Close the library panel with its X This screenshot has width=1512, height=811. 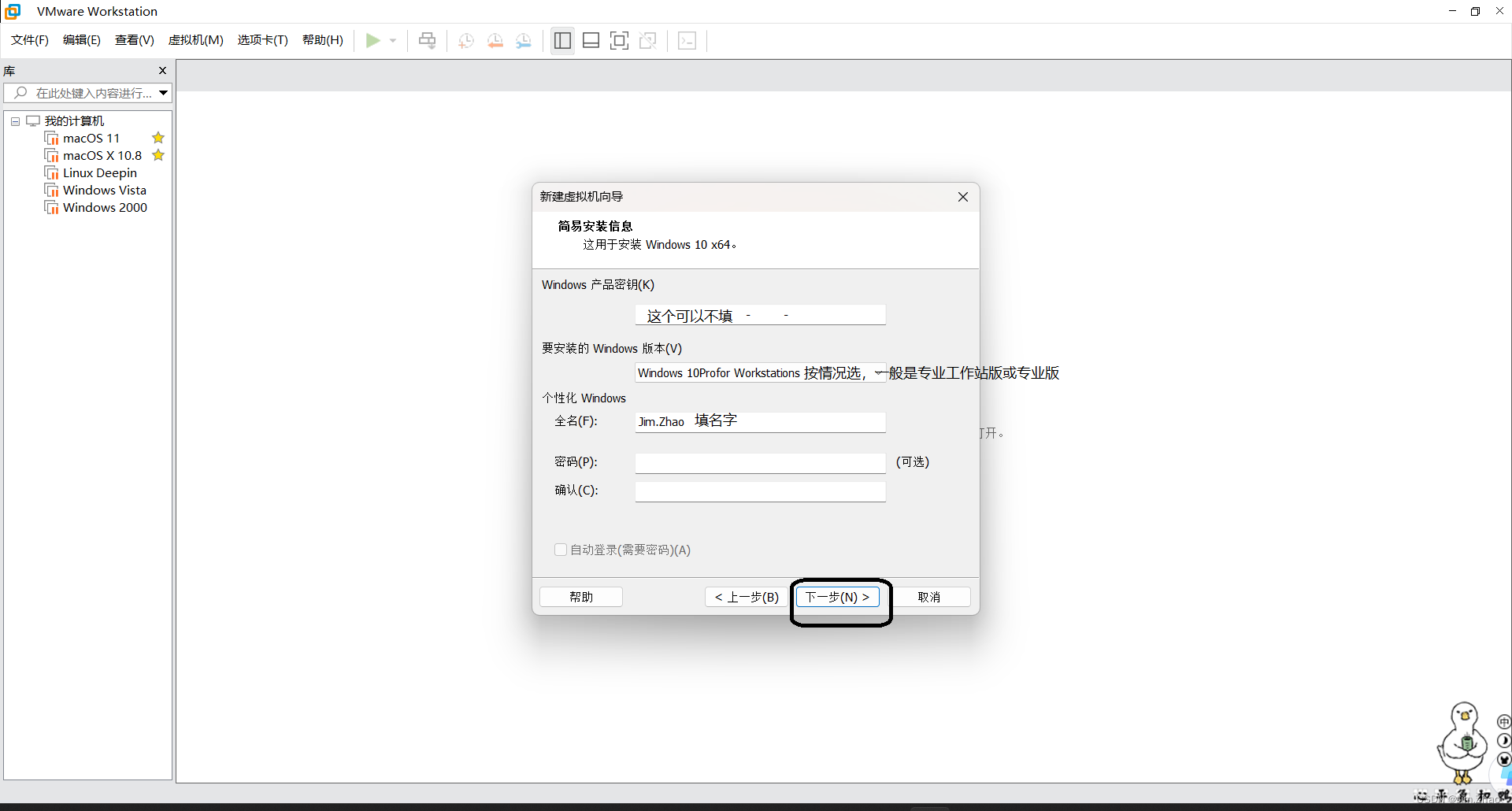click(x=163, y=70)
